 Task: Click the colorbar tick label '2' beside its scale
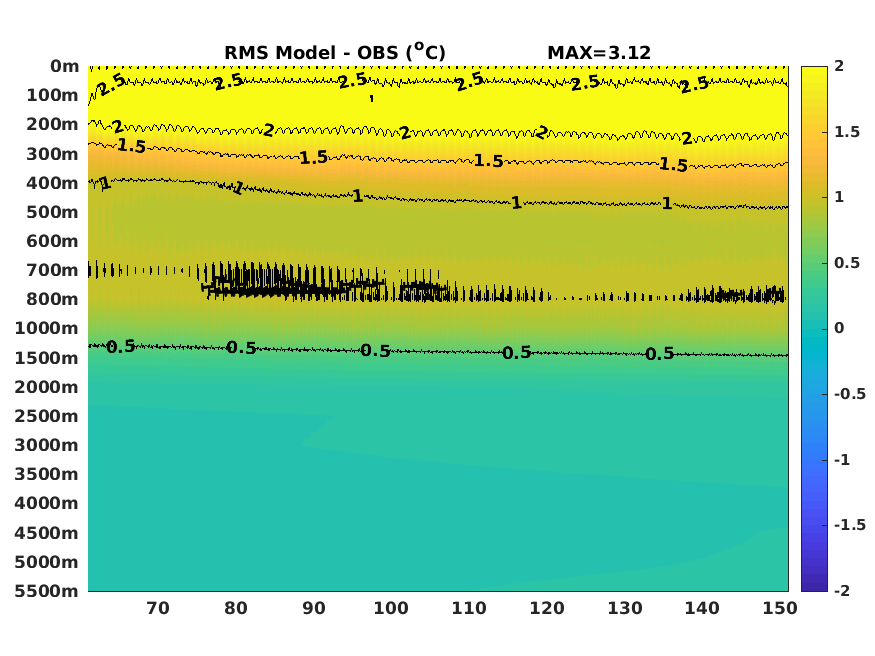(839, 66)
